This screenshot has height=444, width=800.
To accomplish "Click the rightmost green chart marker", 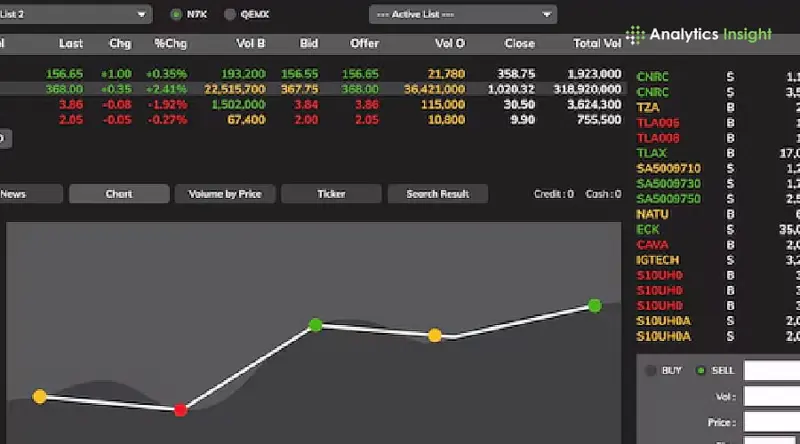I will click(595, 305).
